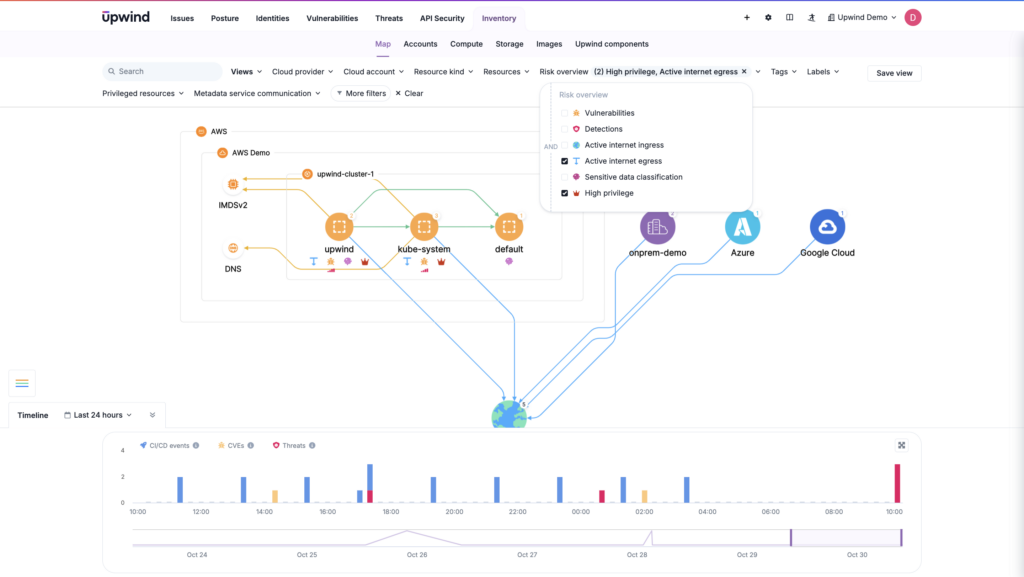The image size is (1024, 577).
Task: Click the IMDSv2 node icon
Action: (x=233, y=184)
